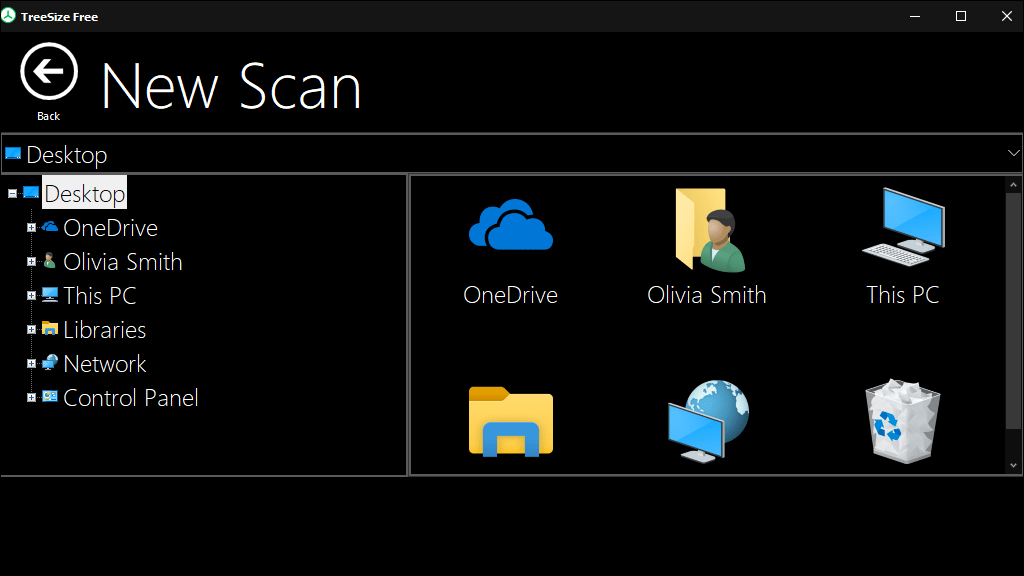Click the Back arrow button
This screenshot has height=576, width=1024.
(x=49, y=72)
